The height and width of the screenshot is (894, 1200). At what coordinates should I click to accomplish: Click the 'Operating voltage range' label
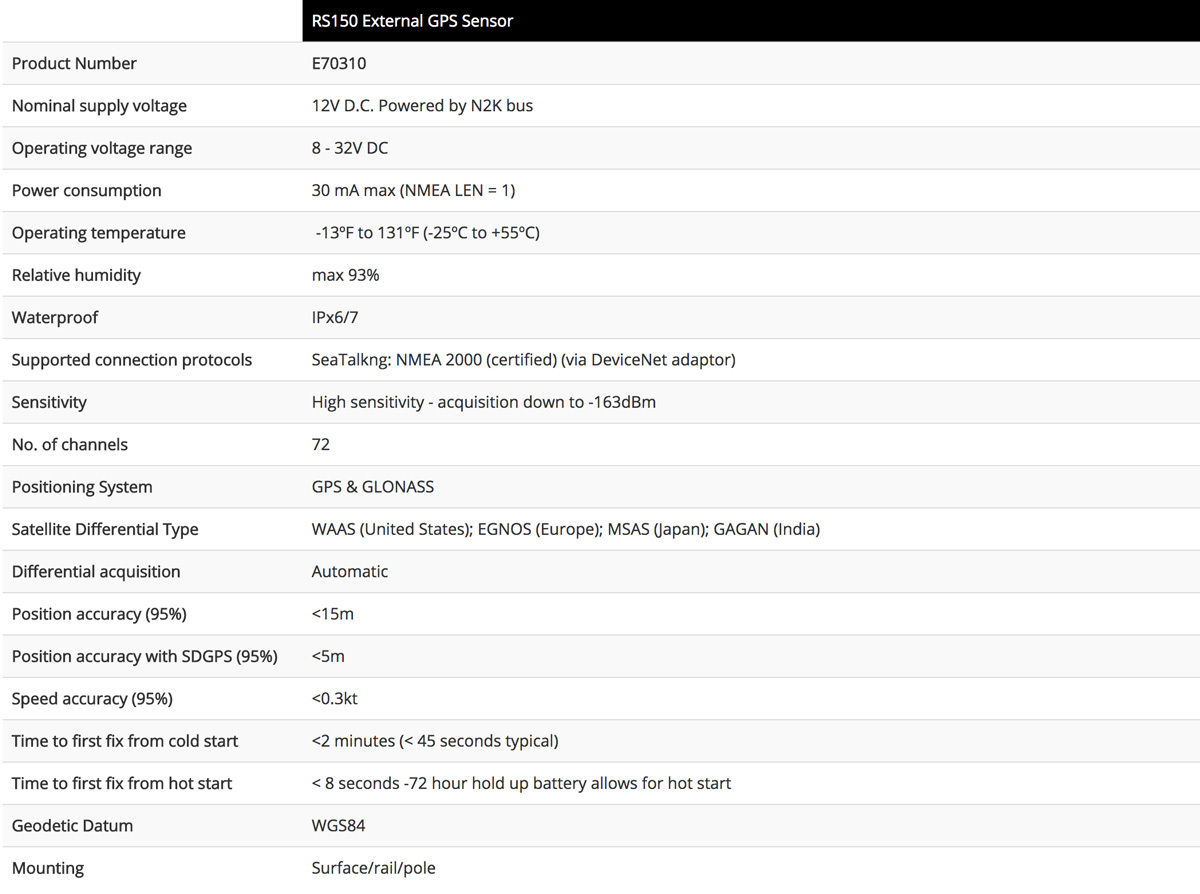(102, 148)
